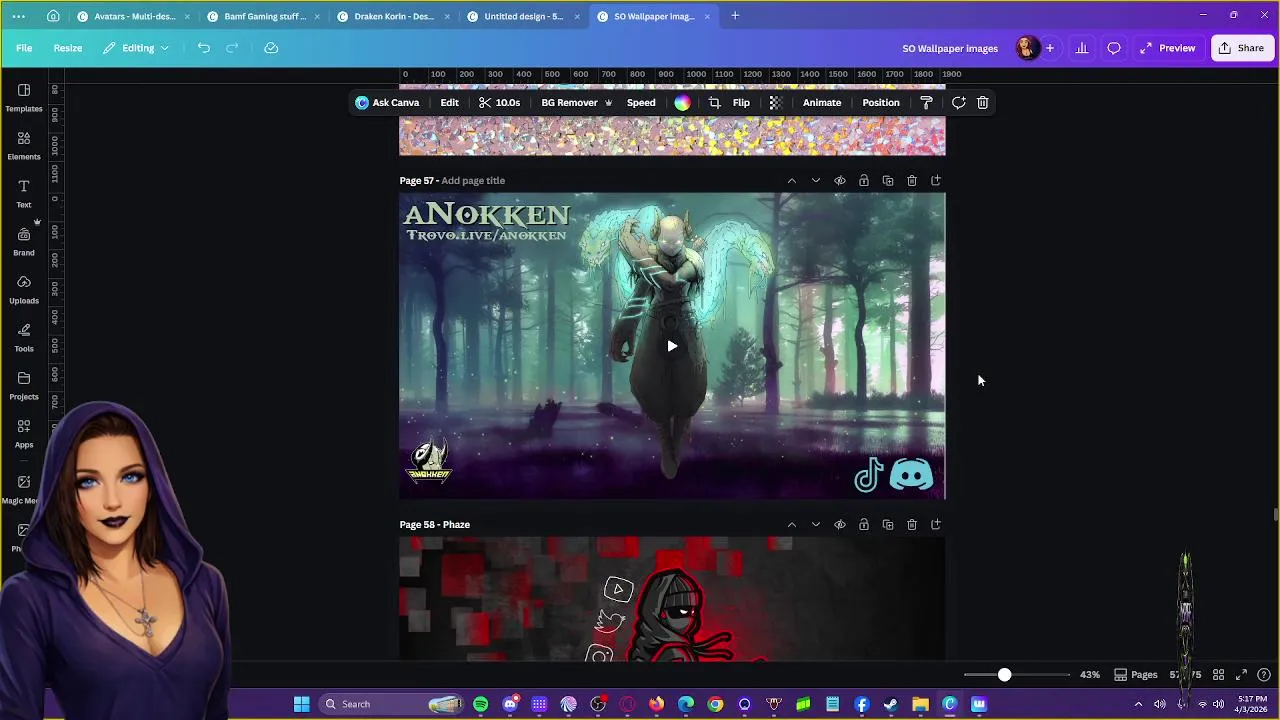The image size is (1280, 720).
Task: Open the browser menu three dots
Action: [18, 16]
